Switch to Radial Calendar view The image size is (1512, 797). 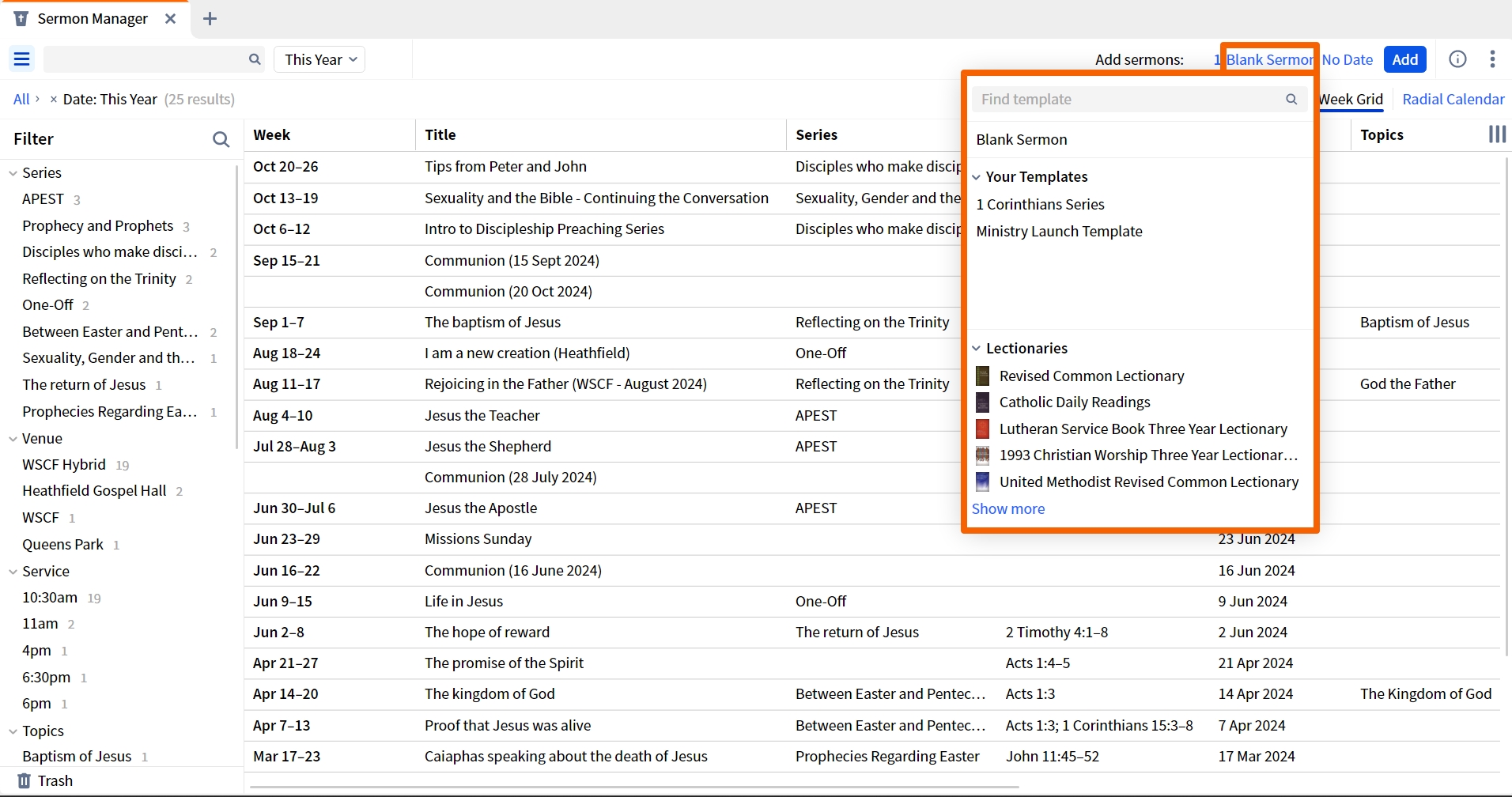(x=1453, y=100)
